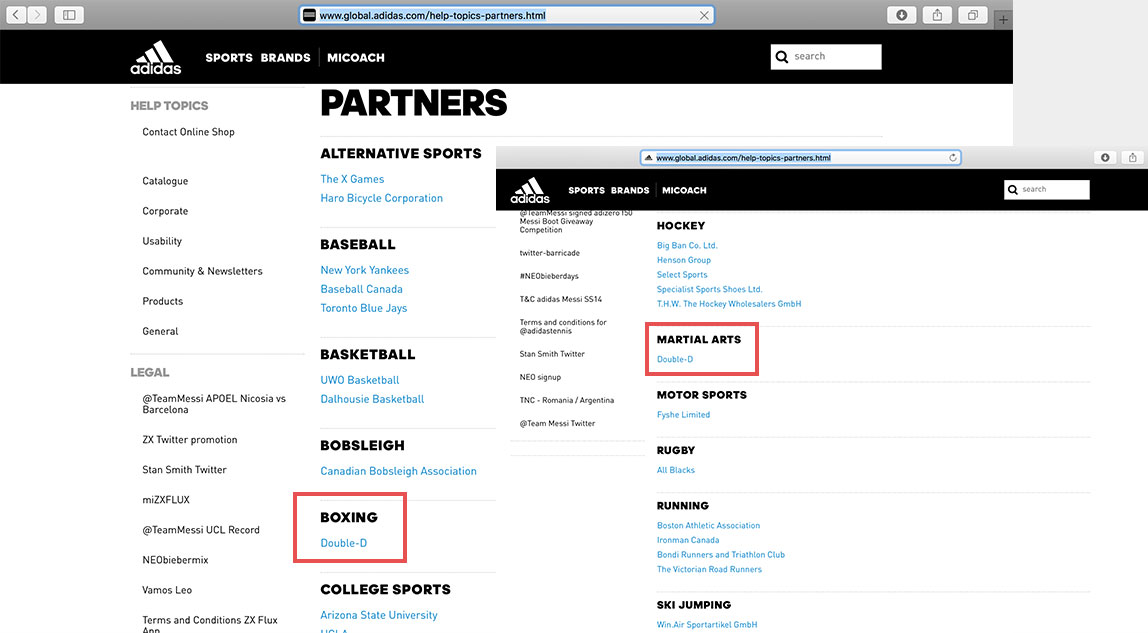Open The X Games partner link
The image size is (1148, 633).
pos(352,179)
